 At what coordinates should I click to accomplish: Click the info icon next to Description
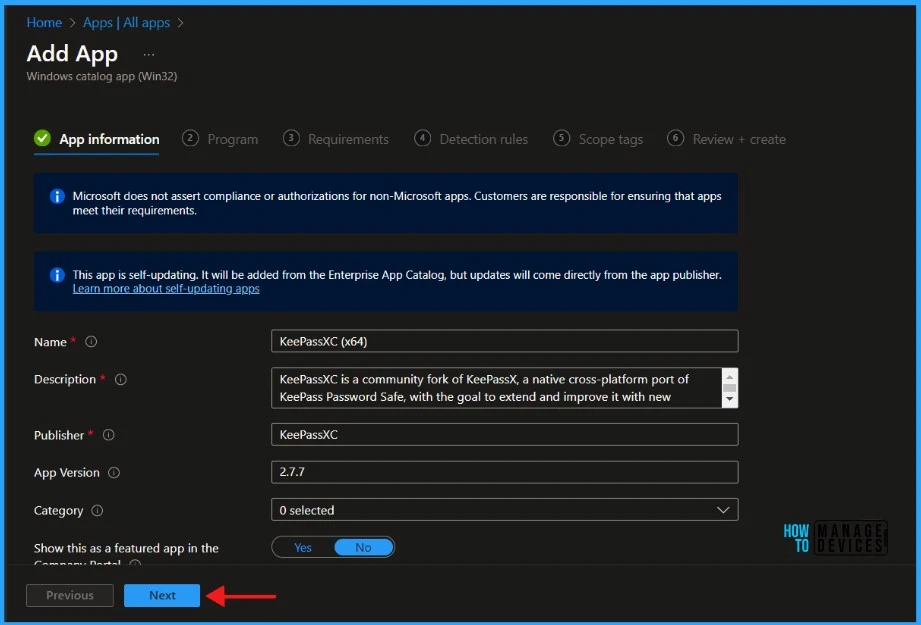click(x=120, y=379)
